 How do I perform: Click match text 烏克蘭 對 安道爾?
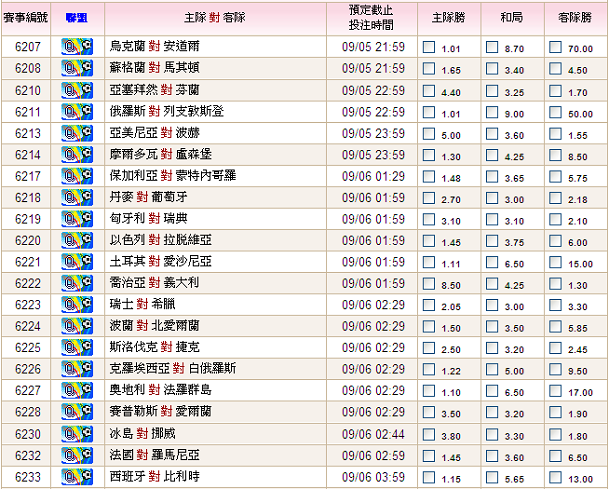click(155, 46)
